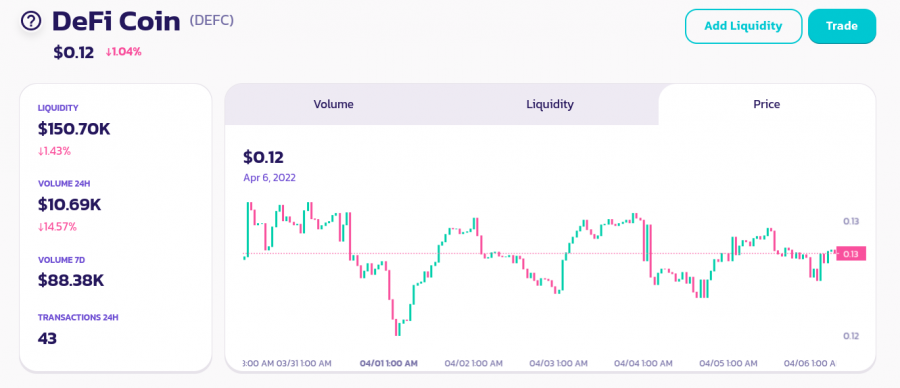Viewport: 900px width, 388px height.
Task: Click the Trade button
Action: tap(841, 26)
